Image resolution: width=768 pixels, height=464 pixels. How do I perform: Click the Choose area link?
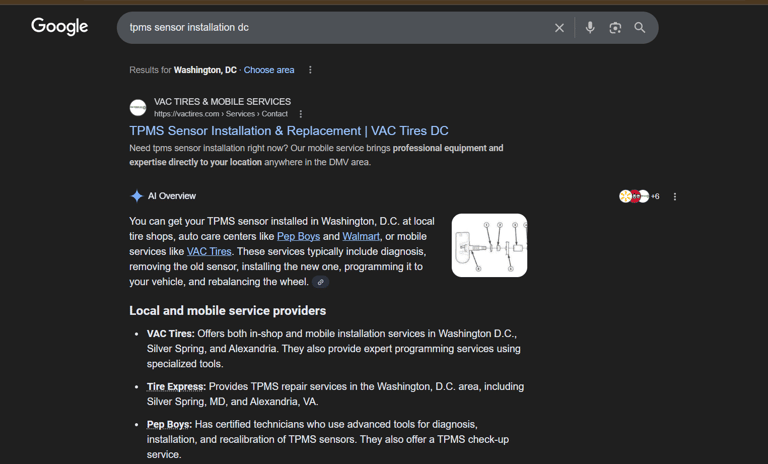click(269, 70)
